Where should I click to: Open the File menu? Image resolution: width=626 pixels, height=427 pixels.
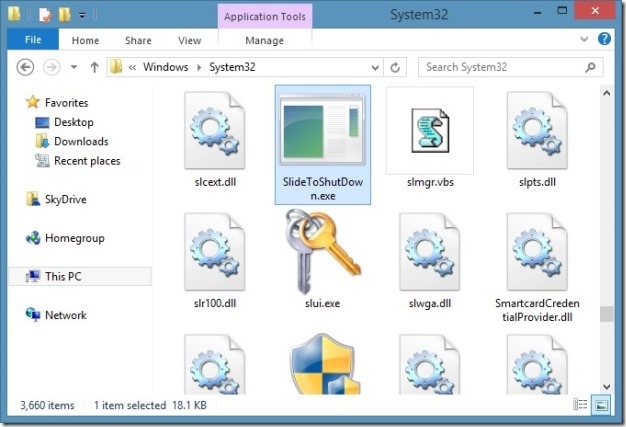pos(33,40)
